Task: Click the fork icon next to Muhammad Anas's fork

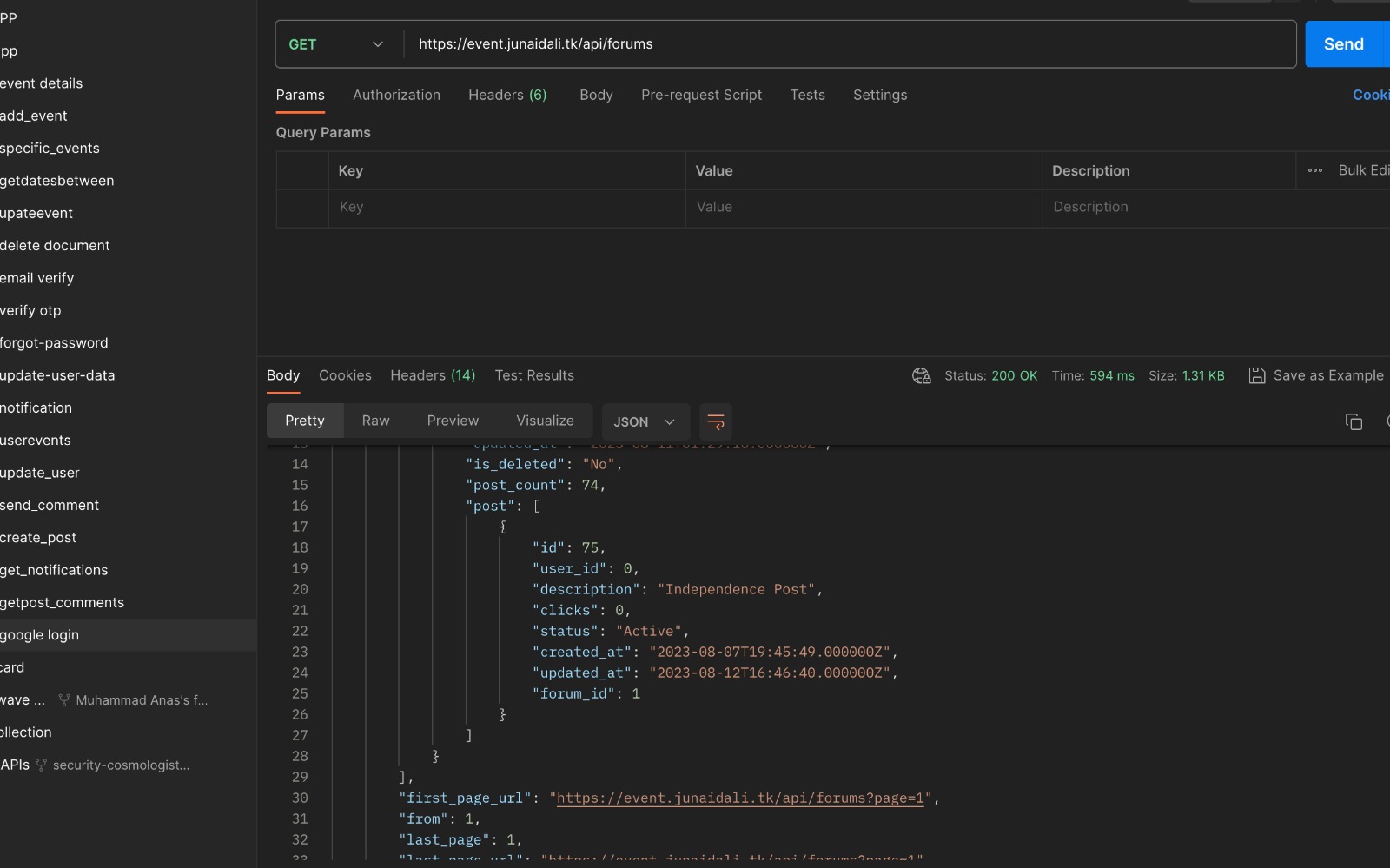Action: coord(64,700)
